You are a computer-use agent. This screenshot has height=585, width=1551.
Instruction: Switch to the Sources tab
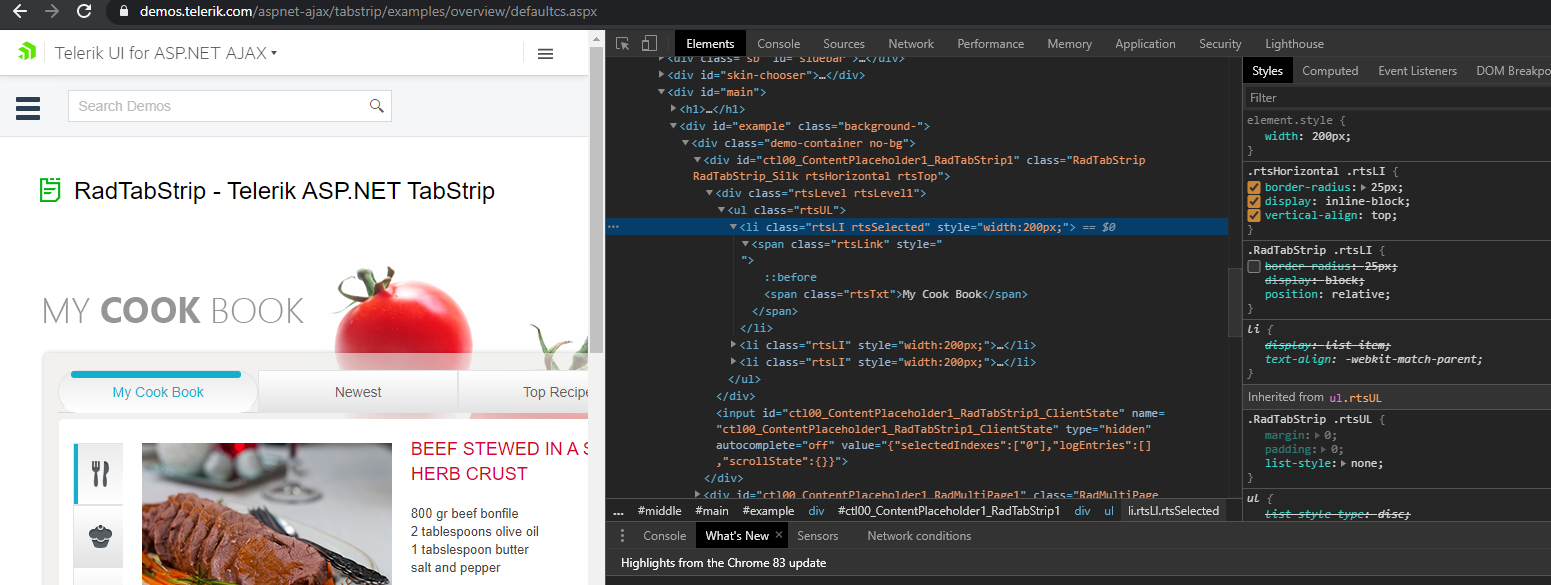click(844, 44)
